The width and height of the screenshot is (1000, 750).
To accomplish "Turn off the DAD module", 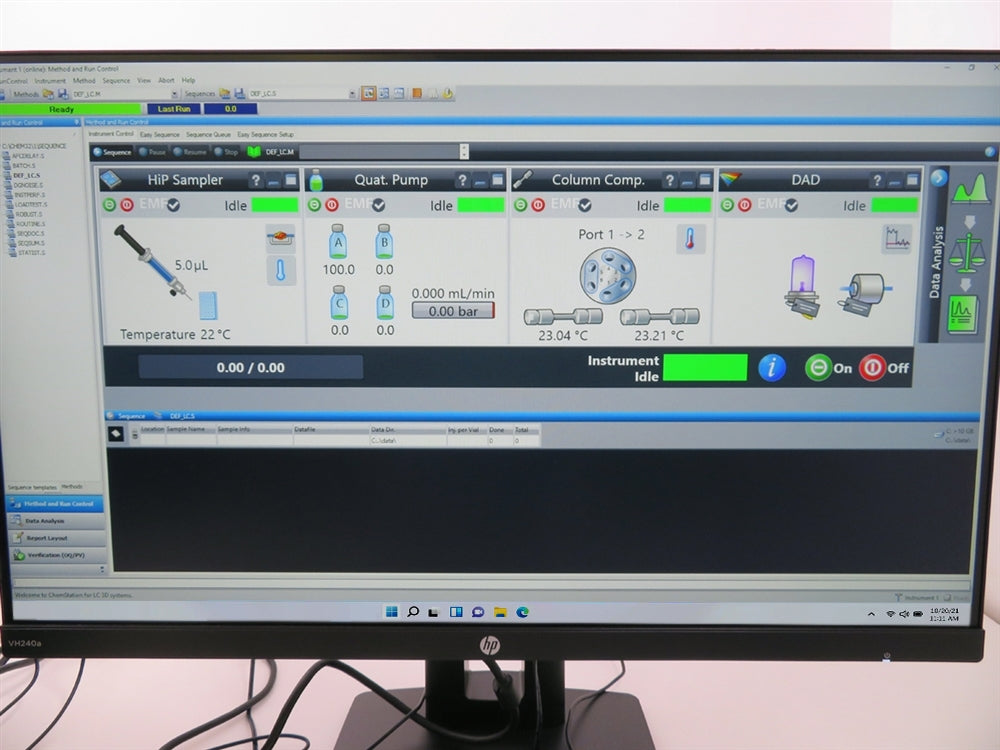I will coord(744,205).
